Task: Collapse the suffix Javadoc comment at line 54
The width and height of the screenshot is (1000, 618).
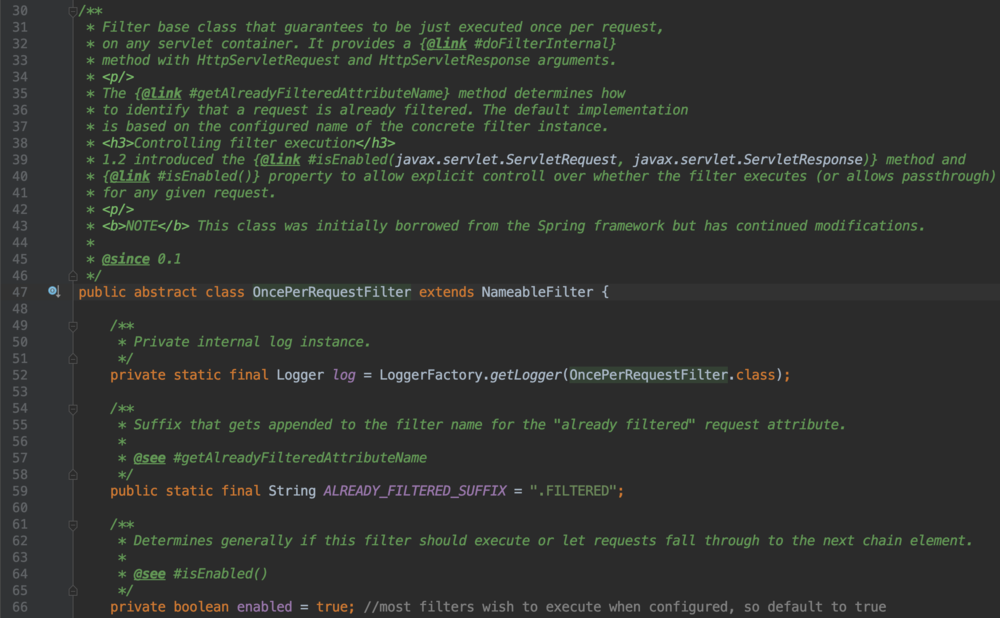Action: point(73,409)
